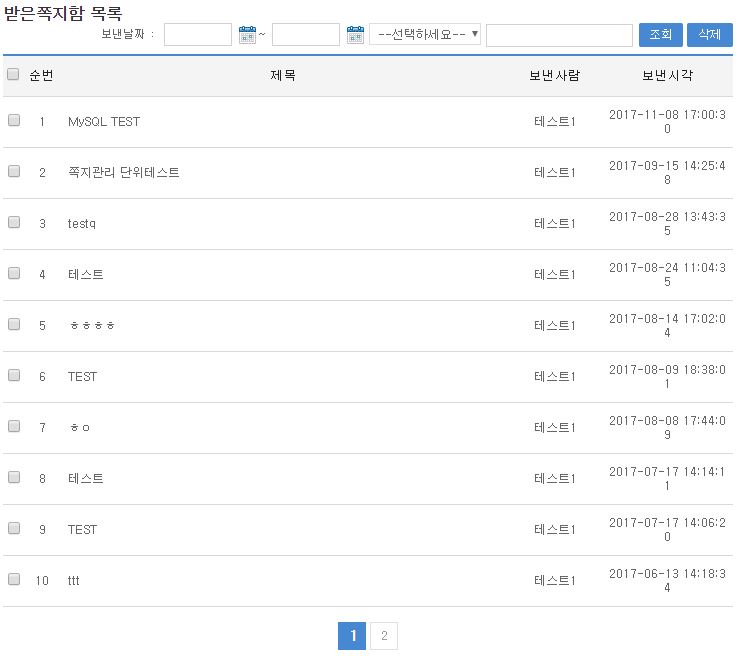Select checkbox for 쪽지관리 단위테스트 message
Viewport: 745px width, 656px height.
tap(14, 171)
